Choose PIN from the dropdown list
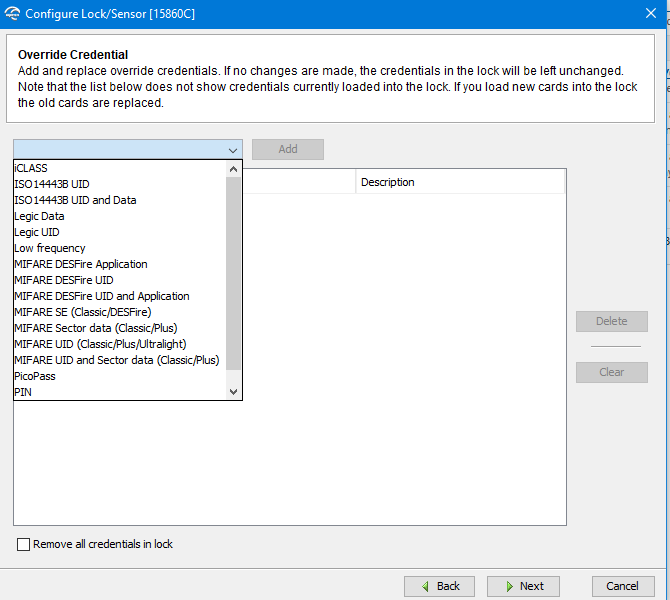Screen dimensions: 670x600 [x=23, y=392]
